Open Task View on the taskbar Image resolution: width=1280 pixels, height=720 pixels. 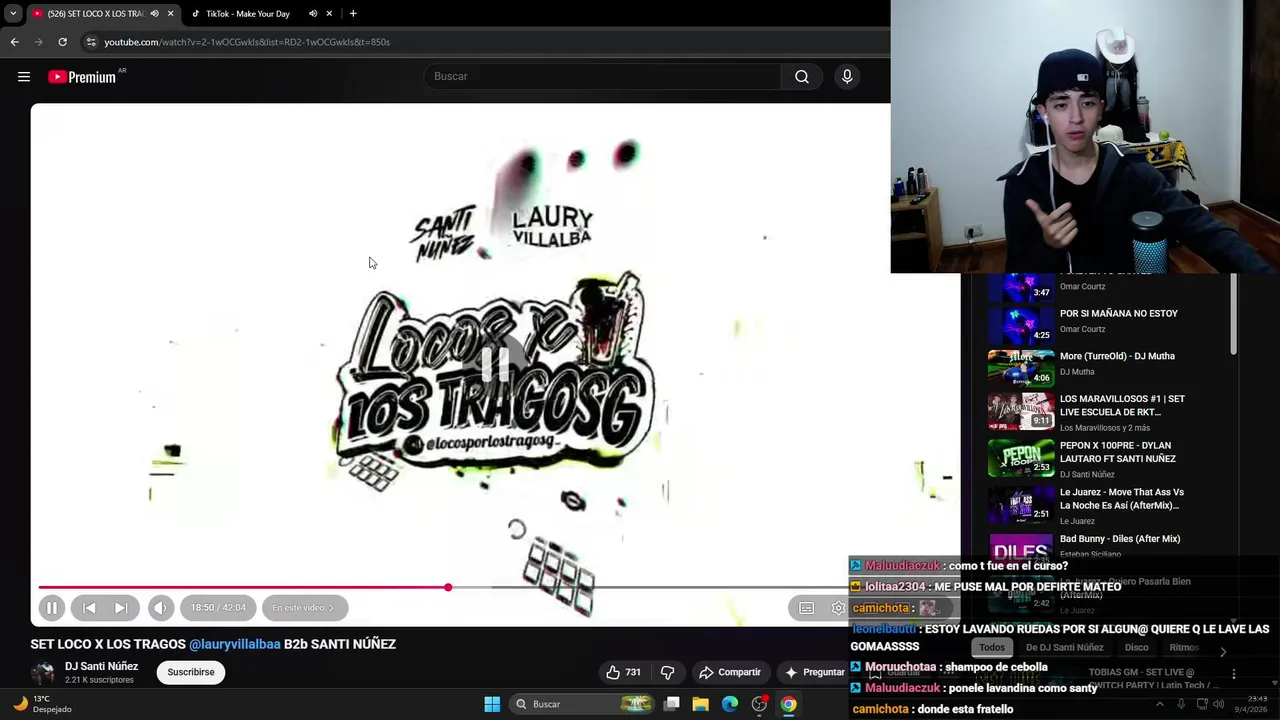[x=672, y=704]
